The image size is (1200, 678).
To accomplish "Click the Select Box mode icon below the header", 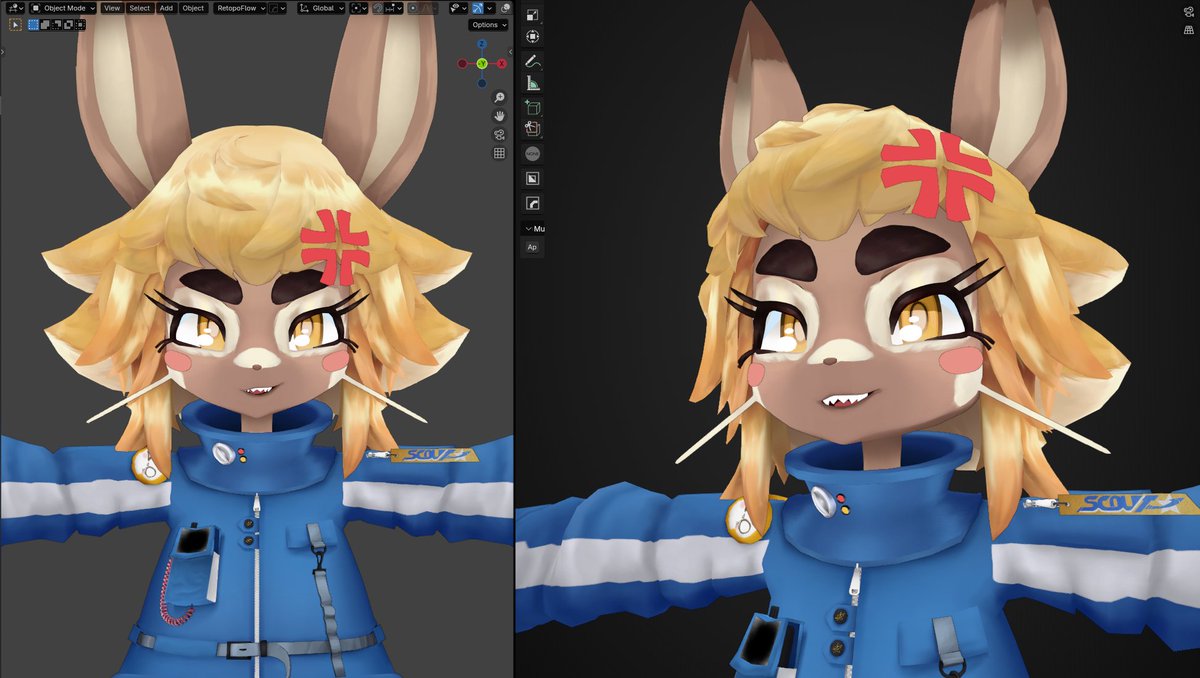I will click(x=33, y=24).
